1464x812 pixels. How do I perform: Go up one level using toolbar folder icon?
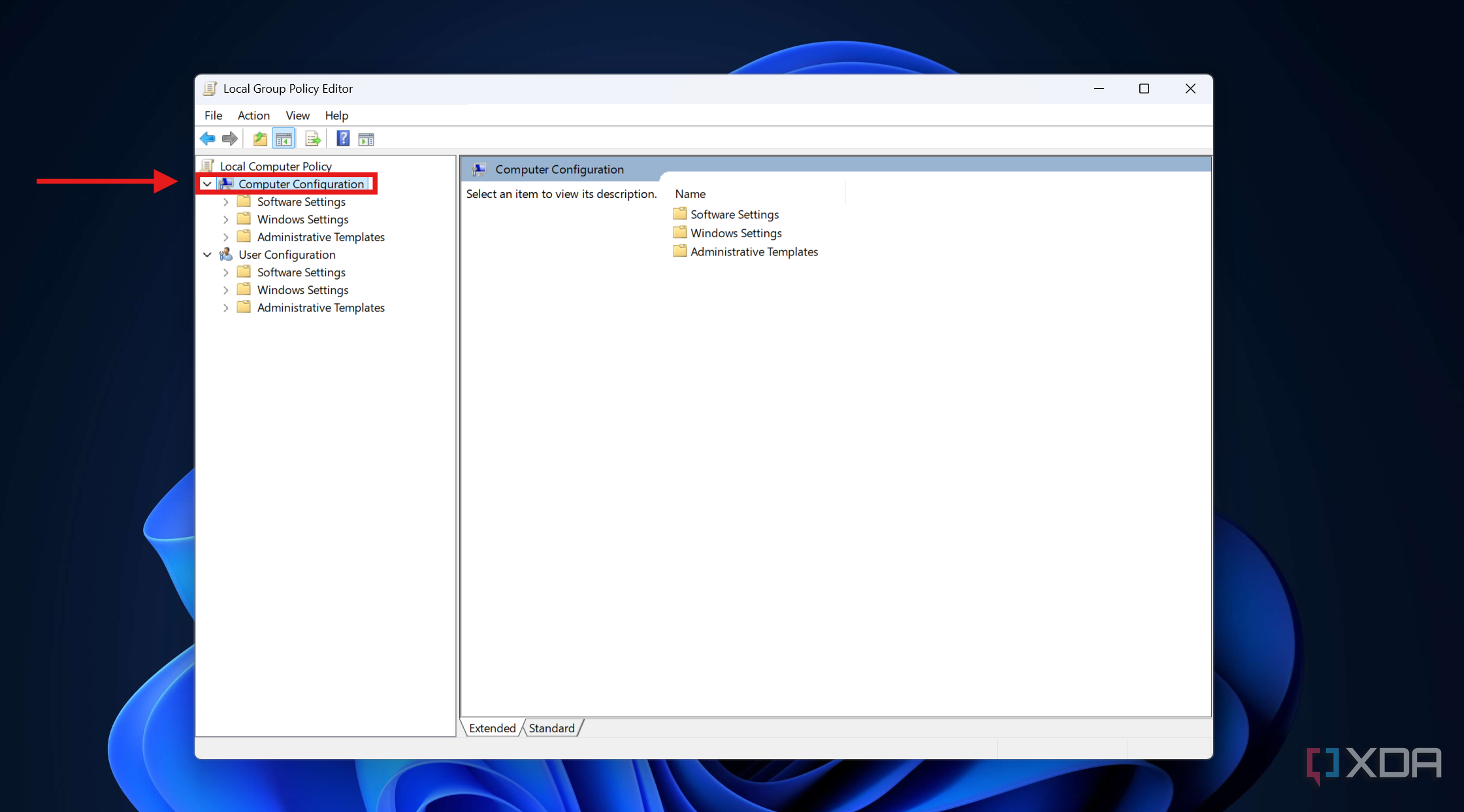pyautogui.click(x=260, y=138)
